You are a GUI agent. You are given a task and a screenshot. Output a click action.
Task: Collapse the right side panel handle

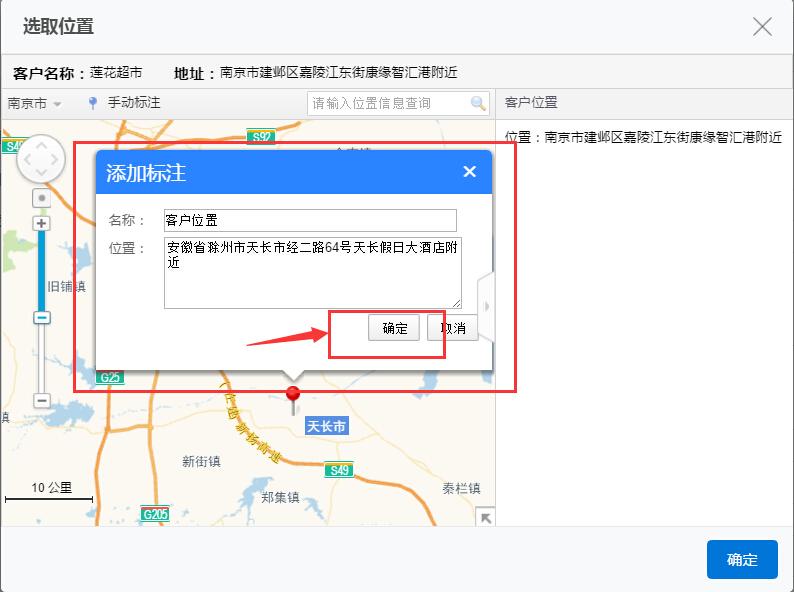click(487, 306)
